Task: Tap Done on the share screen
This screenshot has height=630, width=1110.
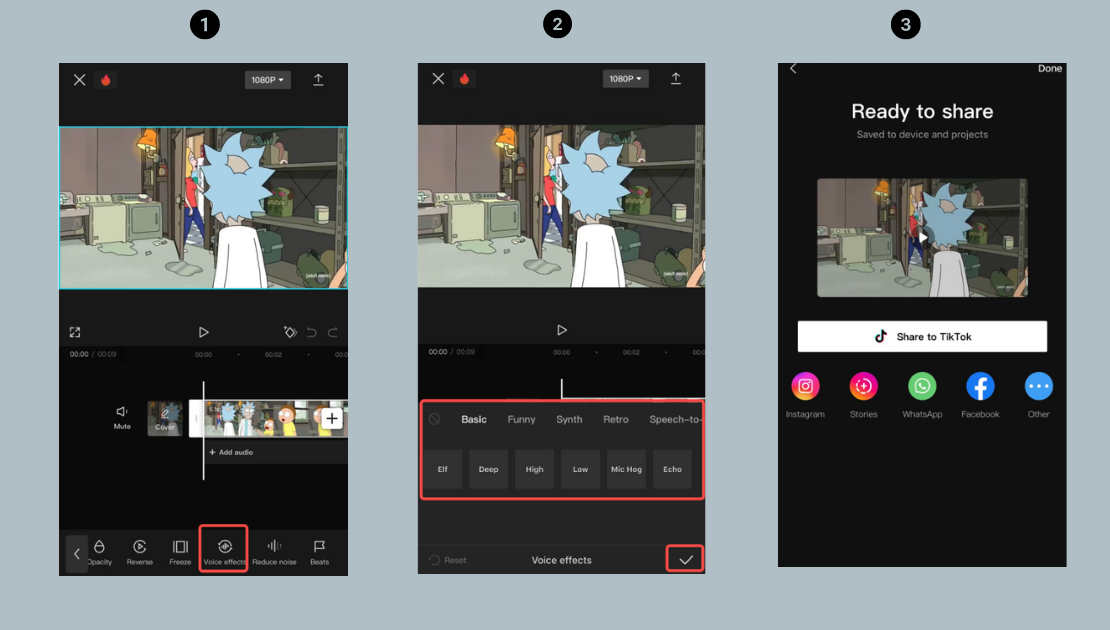Action: click(1050, 69)
